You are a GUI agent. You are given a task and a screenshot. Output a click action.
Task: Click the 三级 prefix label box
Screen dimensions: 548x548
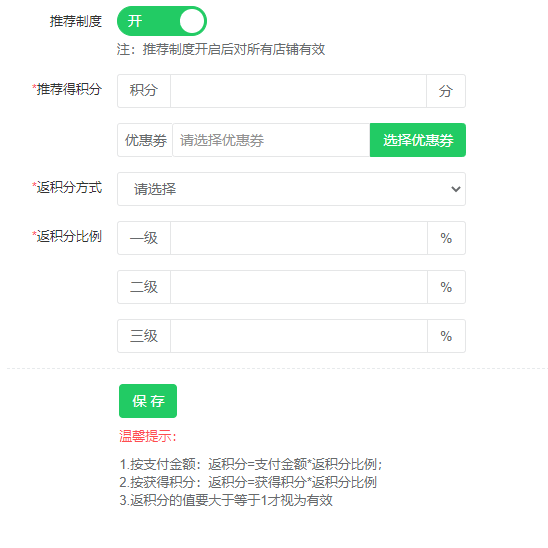[x=144, y=336]
